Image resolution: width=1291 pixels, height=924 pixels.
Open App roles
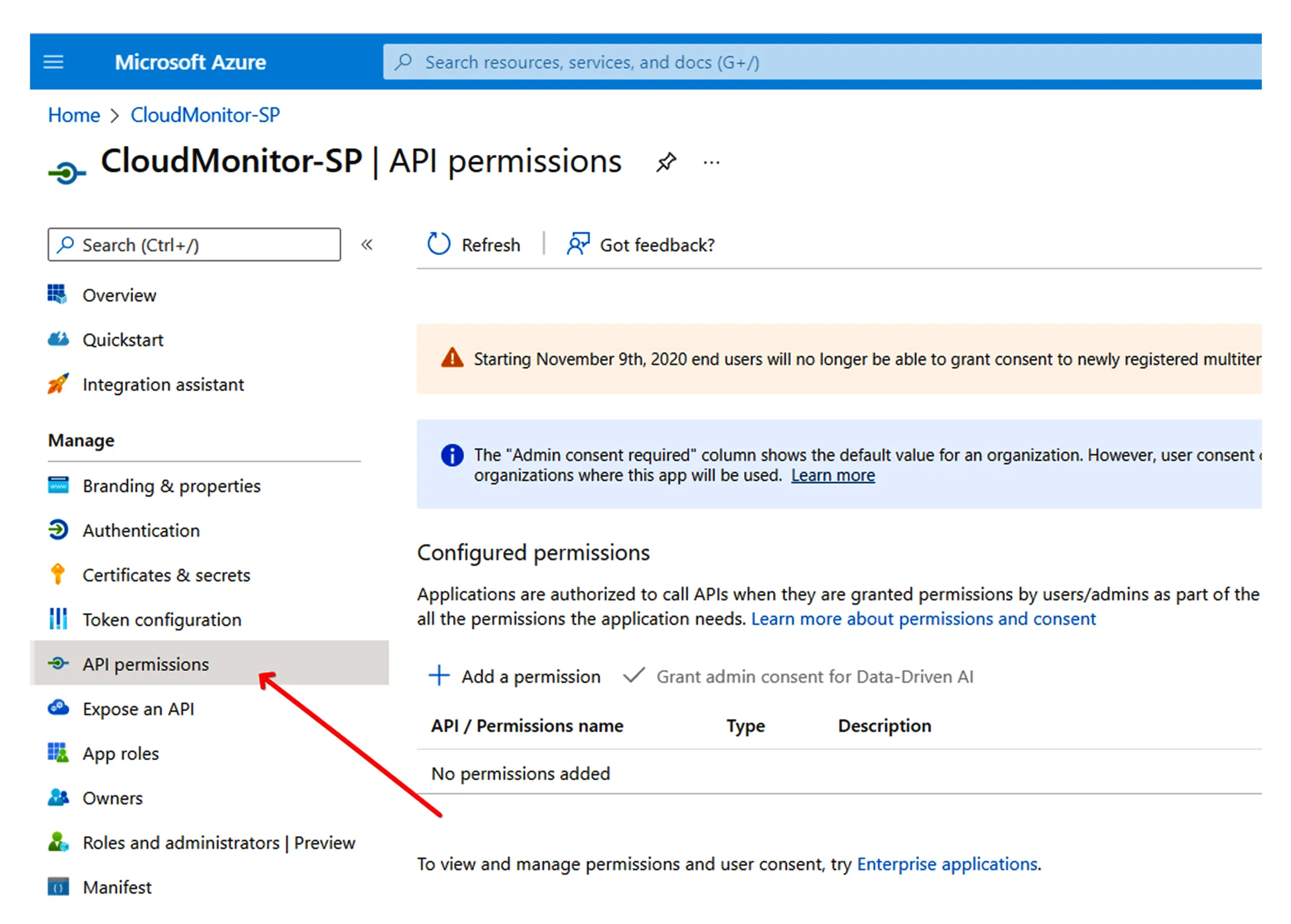point(121,753)
